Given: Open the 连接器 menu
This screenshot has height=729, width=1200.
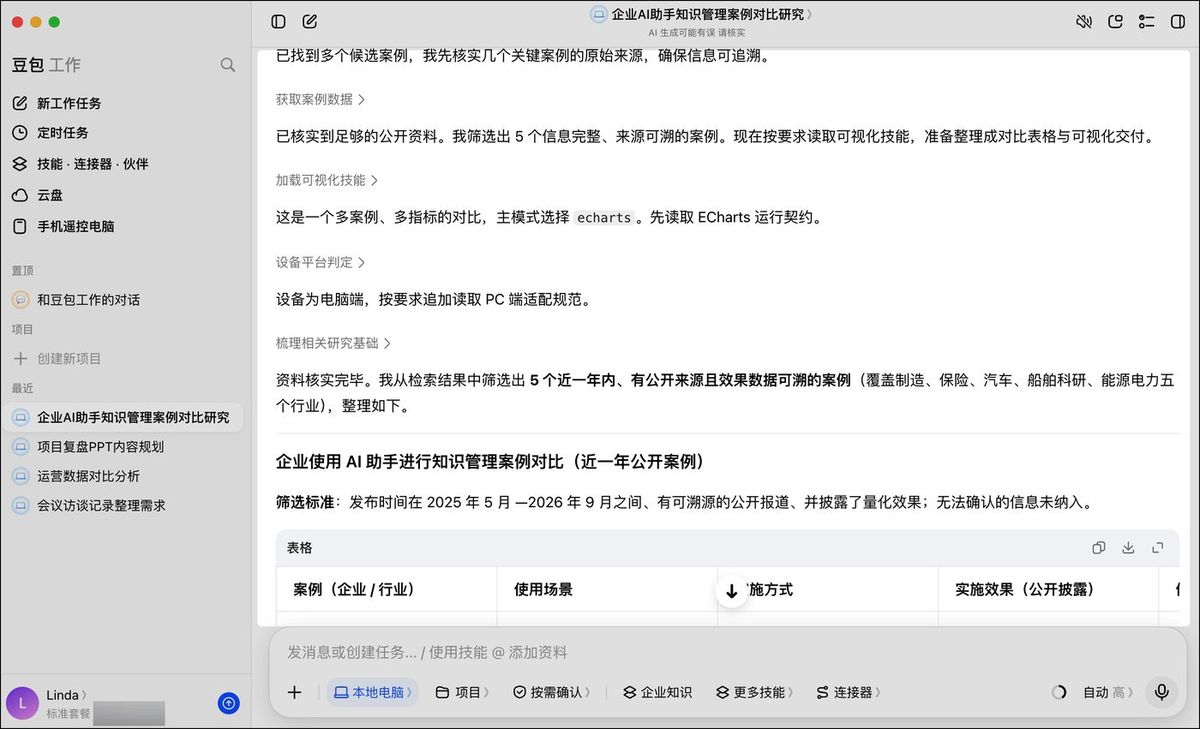Looking at the screenshot, I should pos(849,692).
